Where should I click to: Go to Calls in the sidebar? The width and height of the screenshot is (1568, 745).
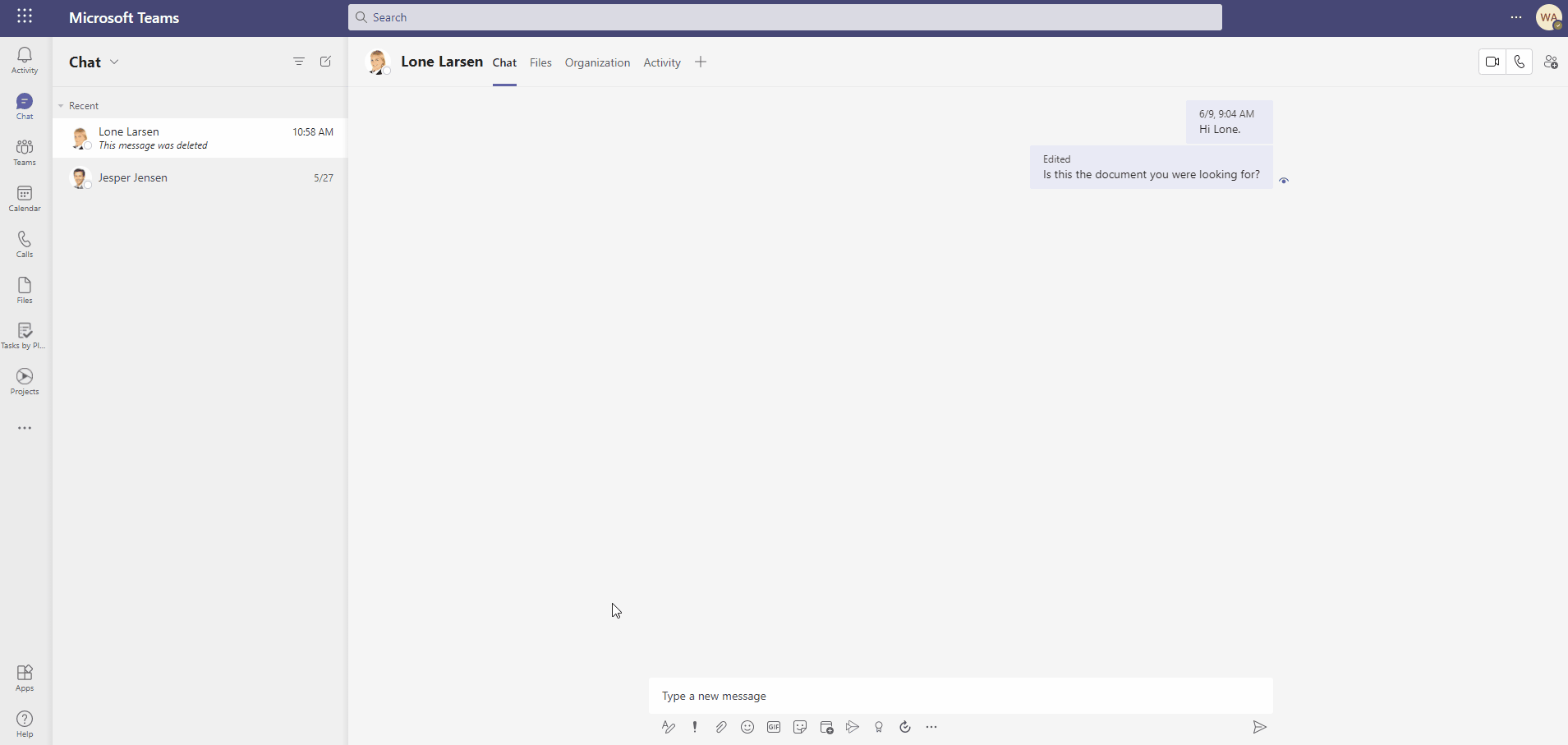tap(25, 244)
